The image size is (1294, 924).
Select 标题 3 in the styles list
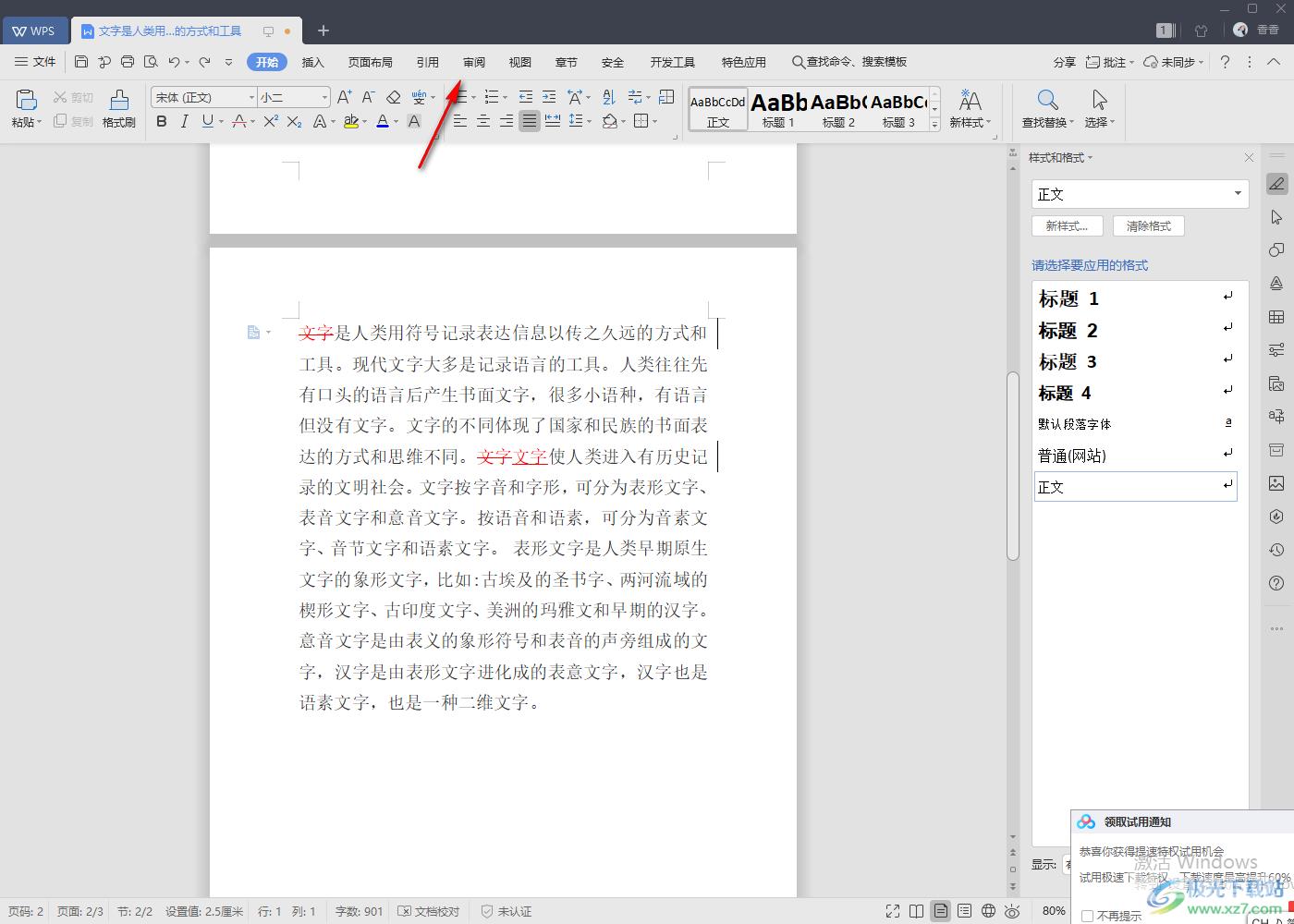click(x=1136, y=361)
